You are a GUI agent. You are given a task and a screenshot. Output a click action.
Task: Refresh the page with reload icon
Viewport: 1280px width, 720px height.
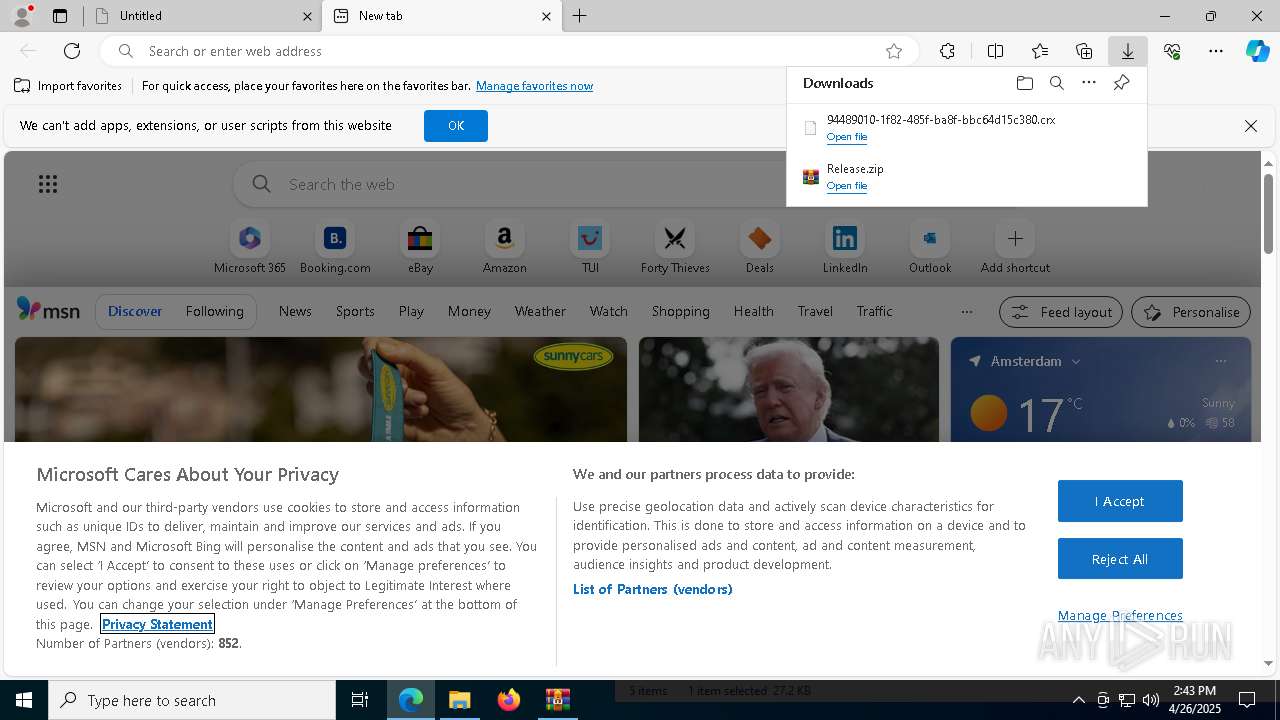point(72,51)
